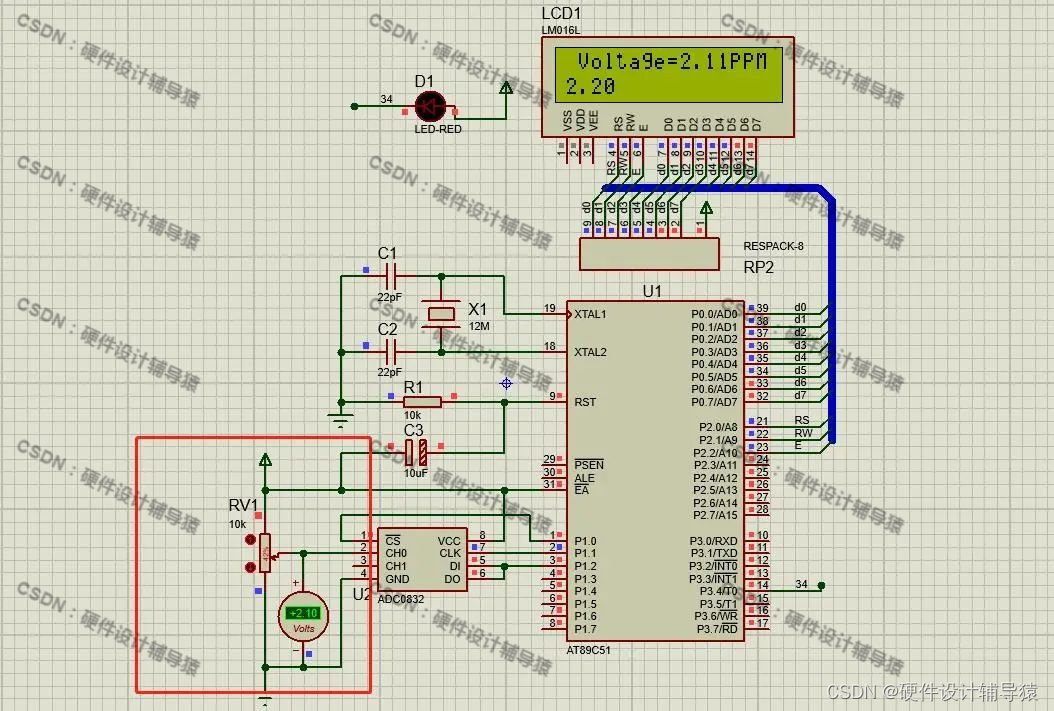Viewport: 1054px width, 711px height.
Task: Click the terminal dot labeled 34 at P3.4
Action: (821, 586)
